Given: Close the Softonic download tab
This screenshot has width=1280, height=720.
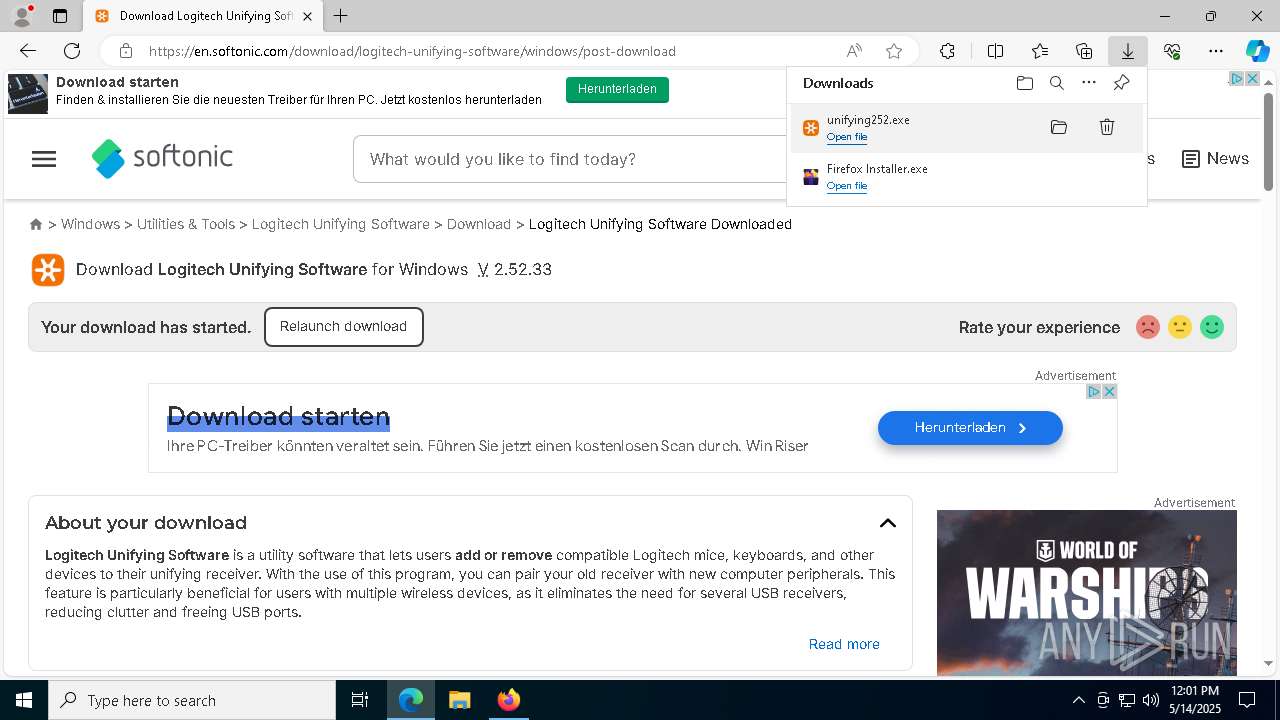Looking at the screenshot, I should click(308, 16).
